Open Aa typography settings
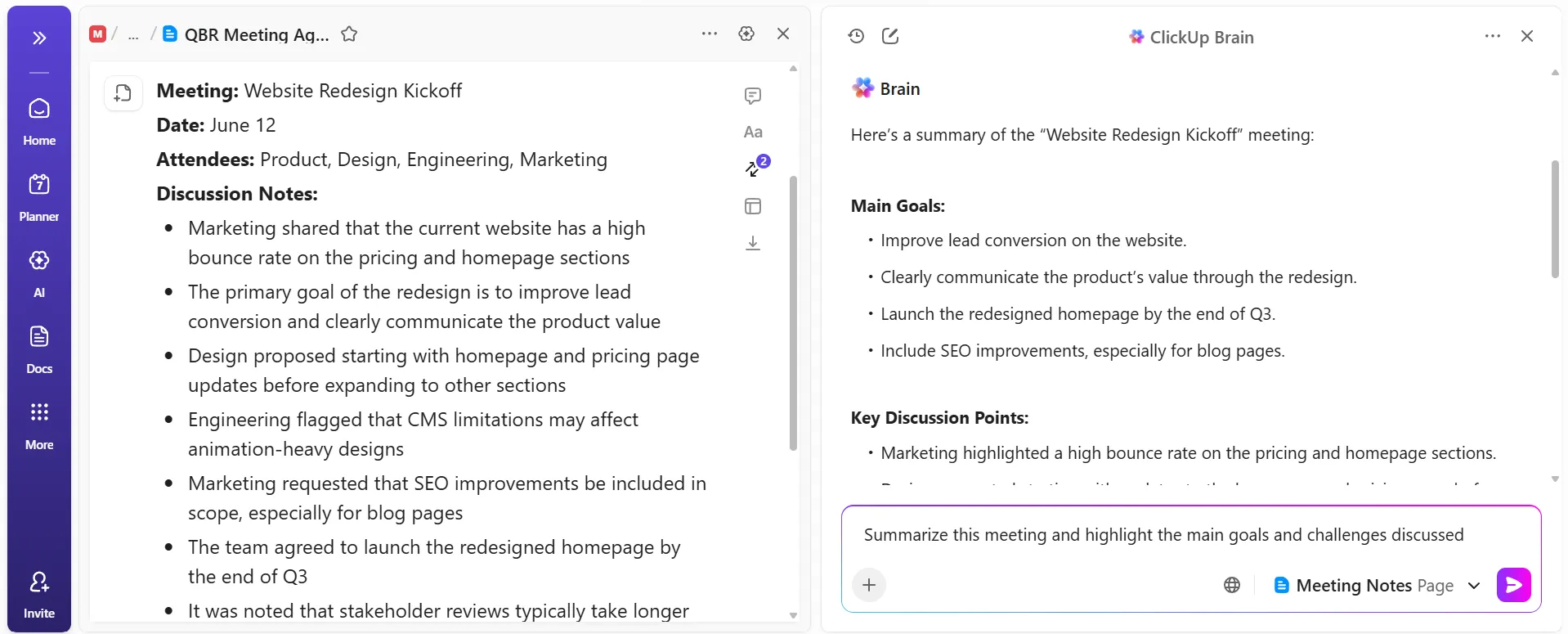 point(753,132)
